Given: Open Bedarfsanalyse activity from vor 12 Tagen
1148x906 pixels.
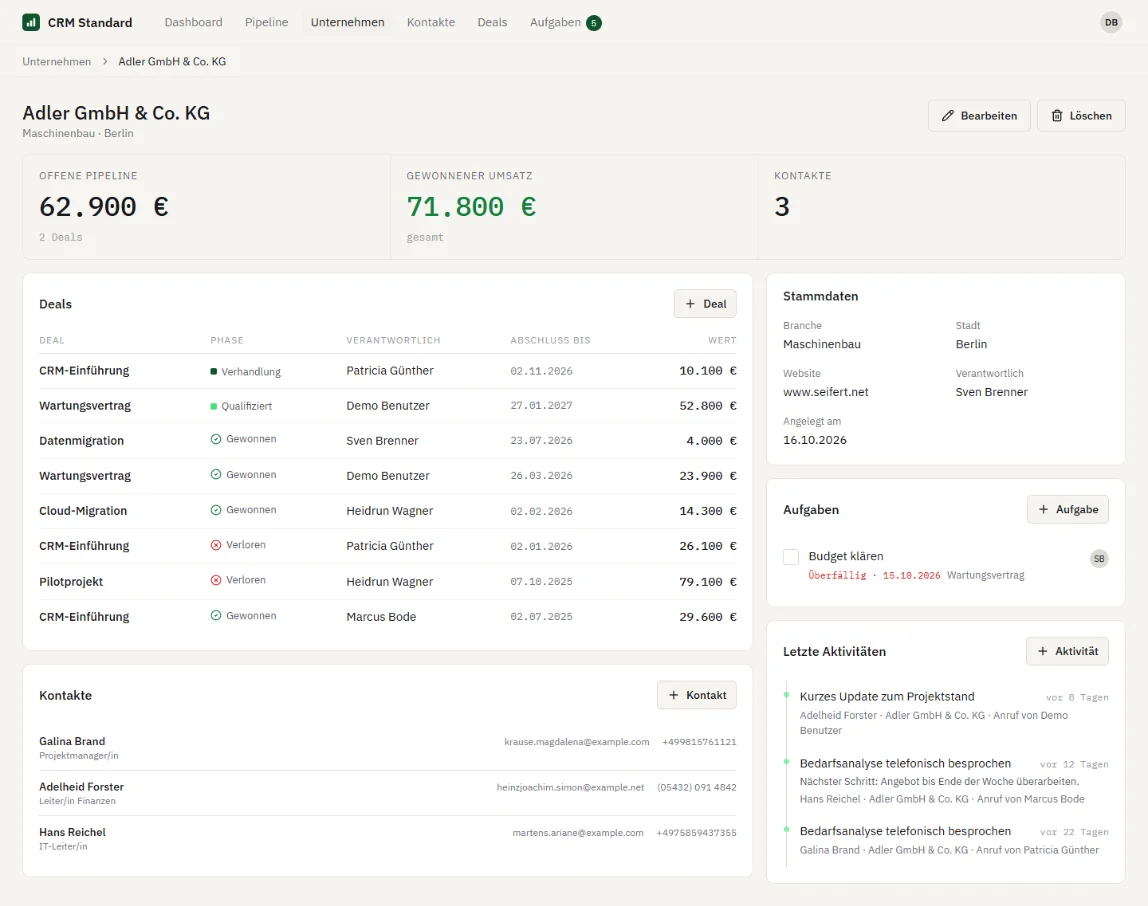Looking at the screenshot, I should [905, 763].
